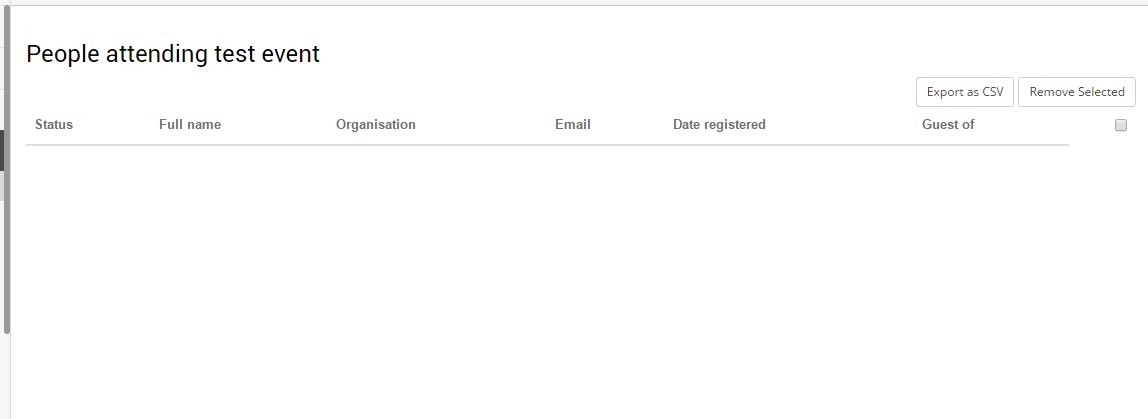Click the Guest of column header
The image size is (1148, 419).
(948, 125)
